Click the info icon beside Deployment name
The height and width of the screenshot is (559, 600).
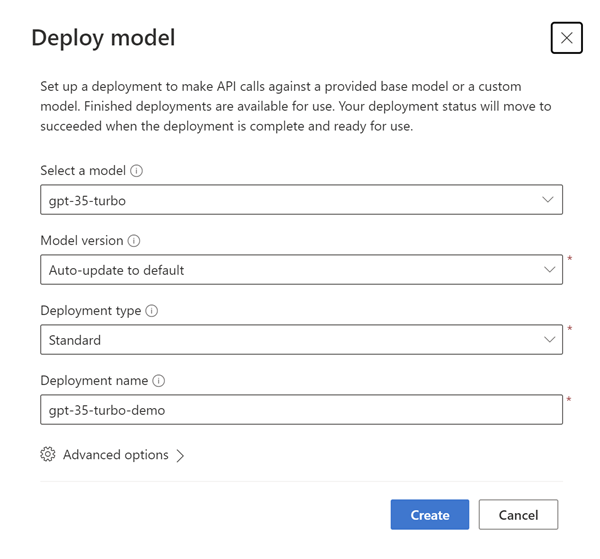(158, 381)
